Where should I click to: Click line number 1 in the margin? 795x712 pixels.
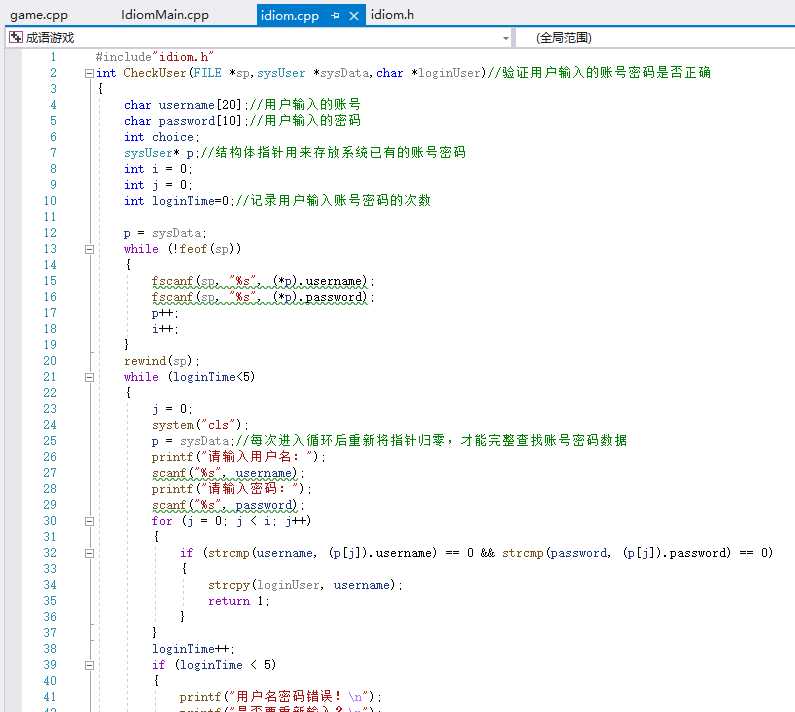pyautogui.click(x=53, y=57)
